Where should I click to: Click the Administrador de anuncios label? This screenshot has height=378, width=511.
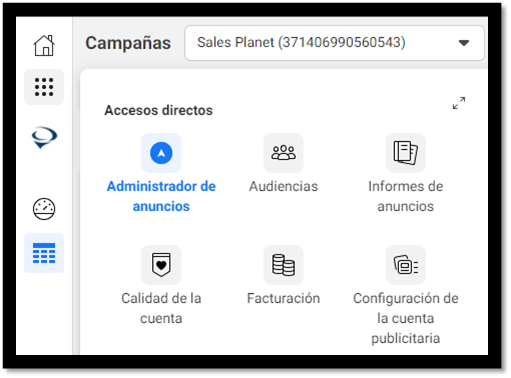[x=161, y=196]
